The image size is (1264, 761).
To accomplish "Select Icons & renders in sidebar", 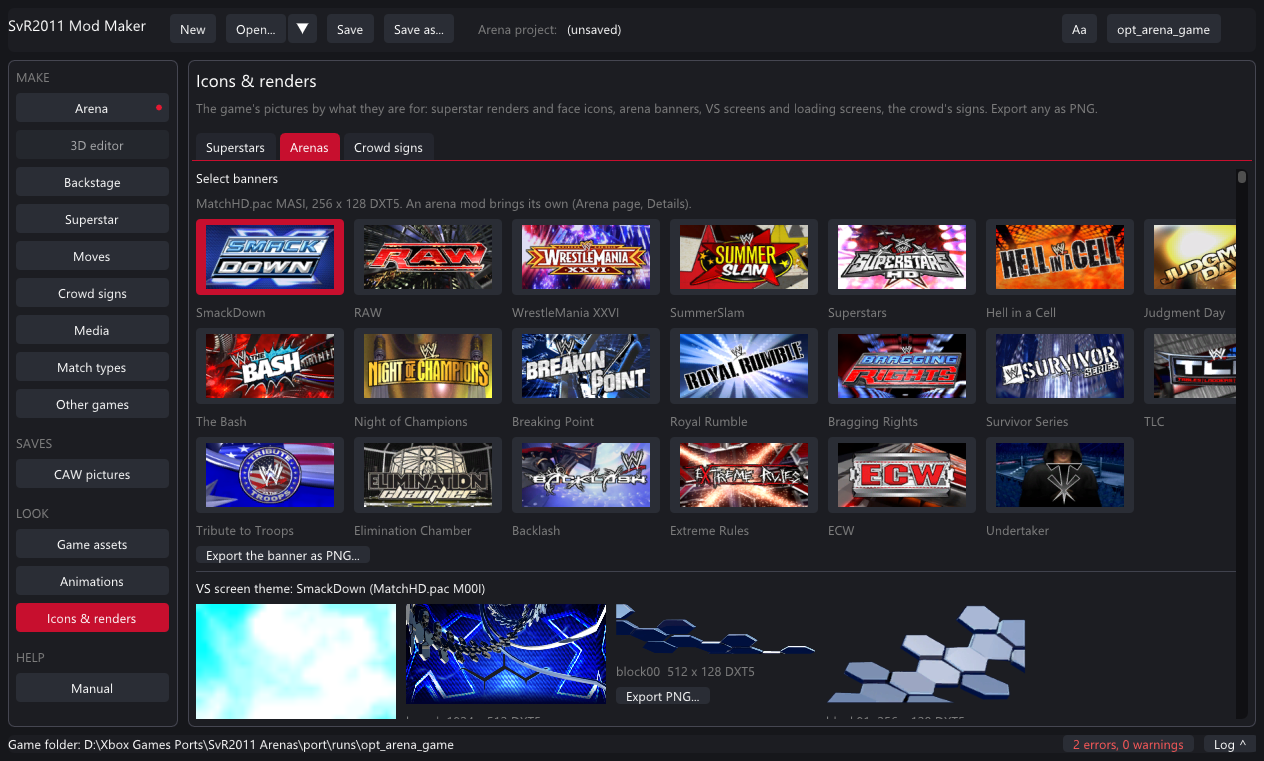I will tap(92, 618).
